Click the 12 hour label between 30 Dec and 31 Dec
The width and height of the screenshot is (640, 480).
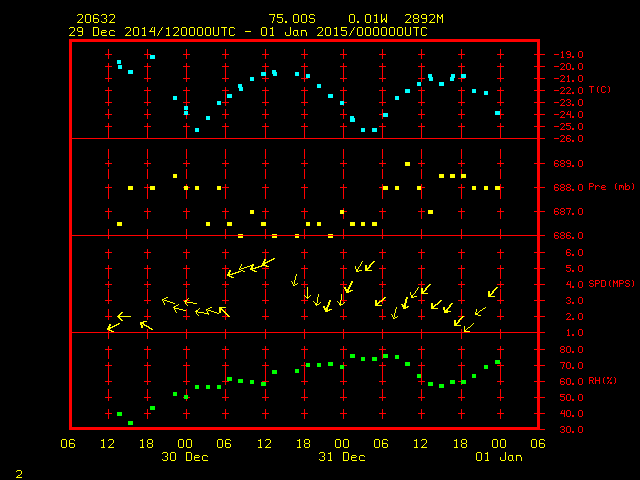[x=264, y=444]
